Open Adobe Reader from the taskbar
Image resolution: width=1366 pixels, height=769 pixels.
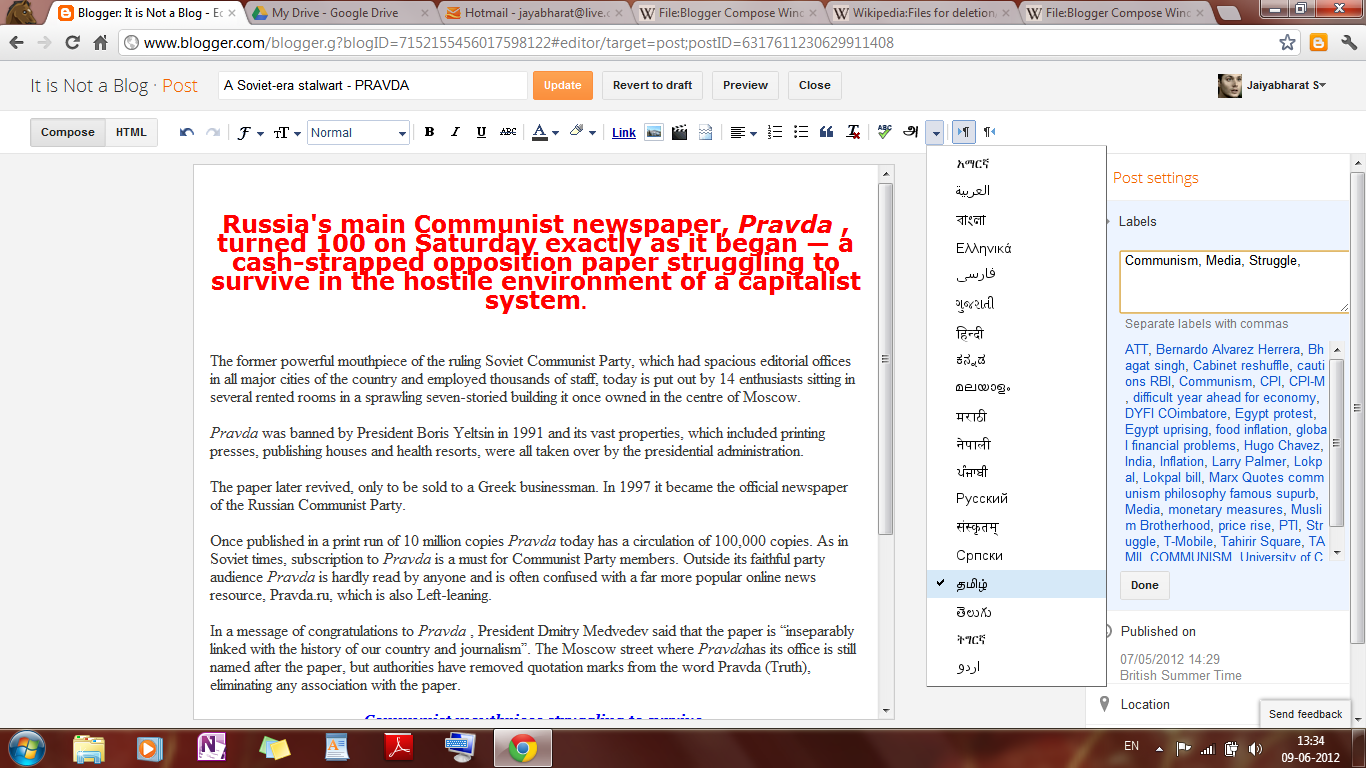click(x=399, y=748)
